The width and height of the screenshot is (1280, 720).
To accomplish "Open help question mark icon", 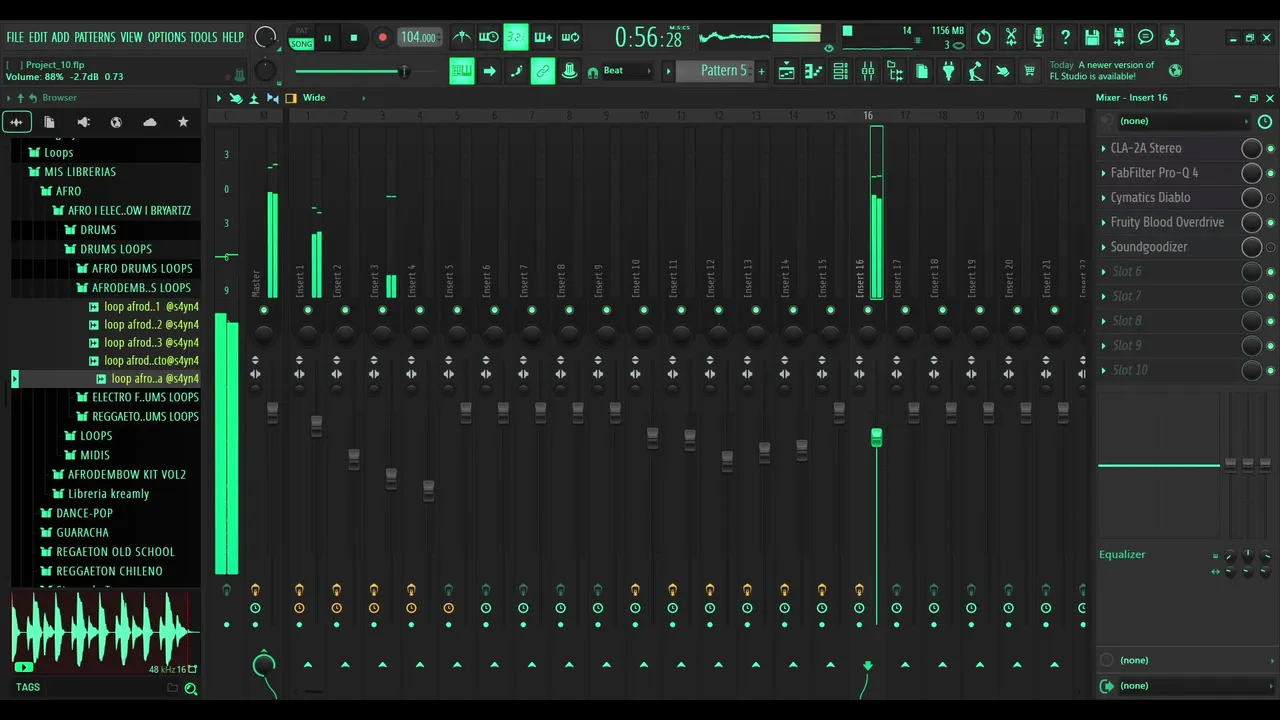I will pyautogui.click(x=1065, y=37).
